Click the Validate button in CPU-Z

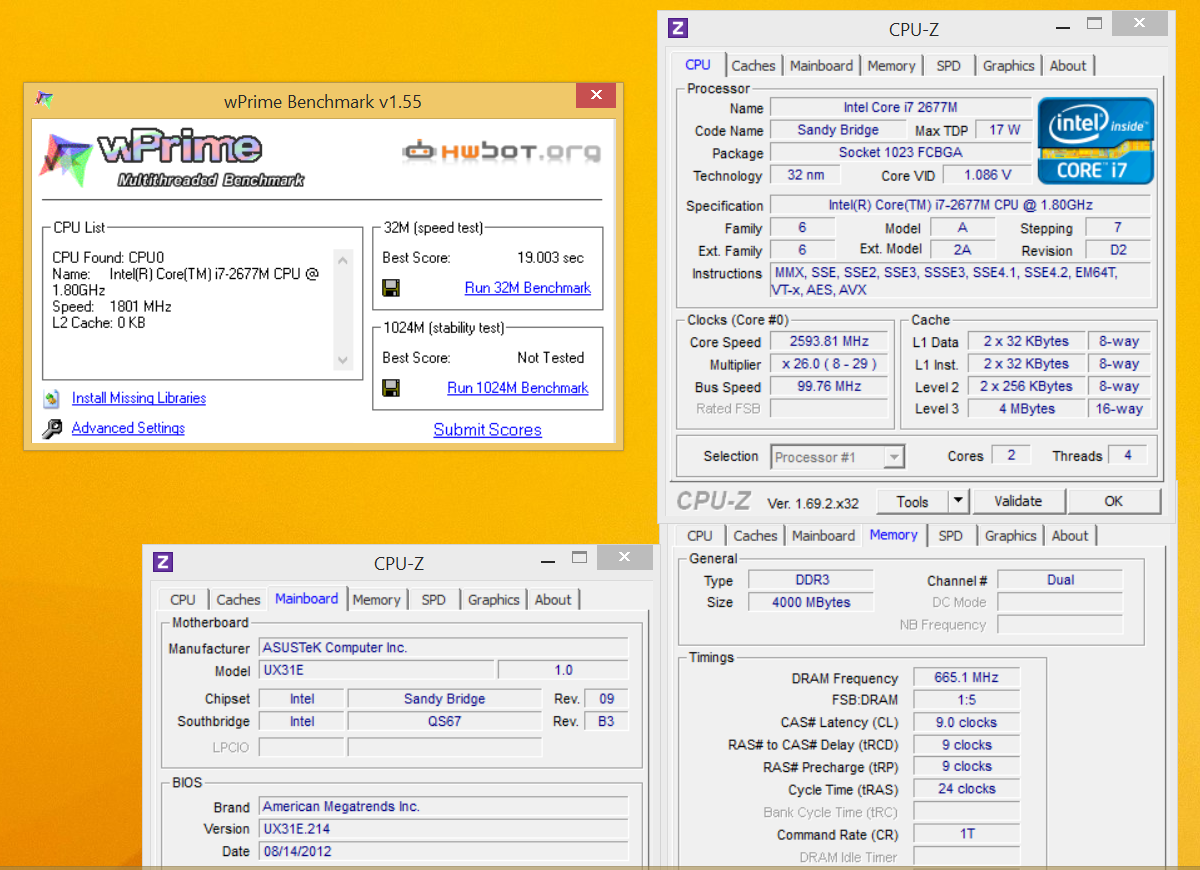[1018, 501]
